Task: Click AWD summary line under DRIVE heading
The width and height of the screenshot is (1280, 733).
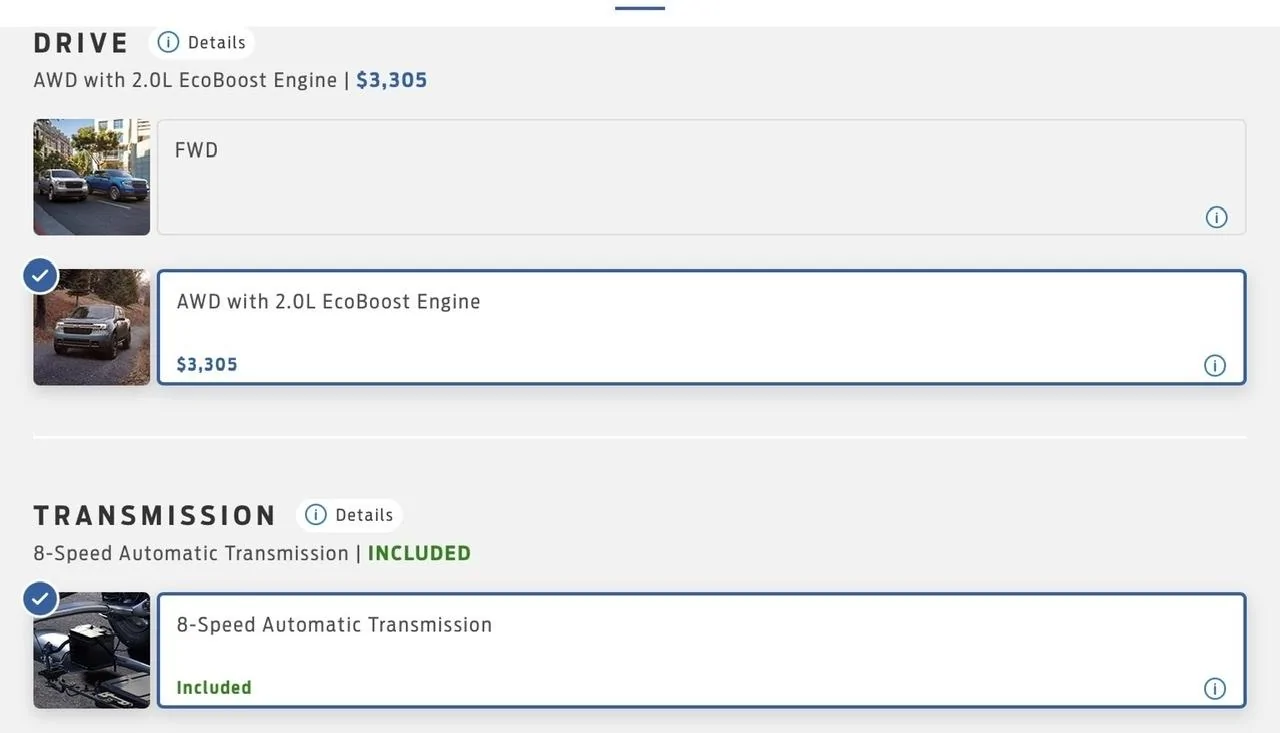Action: (230, 80)
